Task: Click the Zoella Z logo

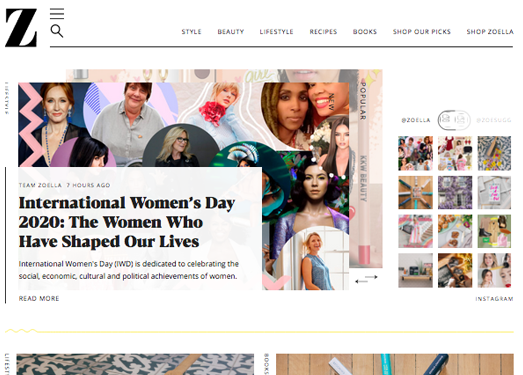Action: point(21,28)
